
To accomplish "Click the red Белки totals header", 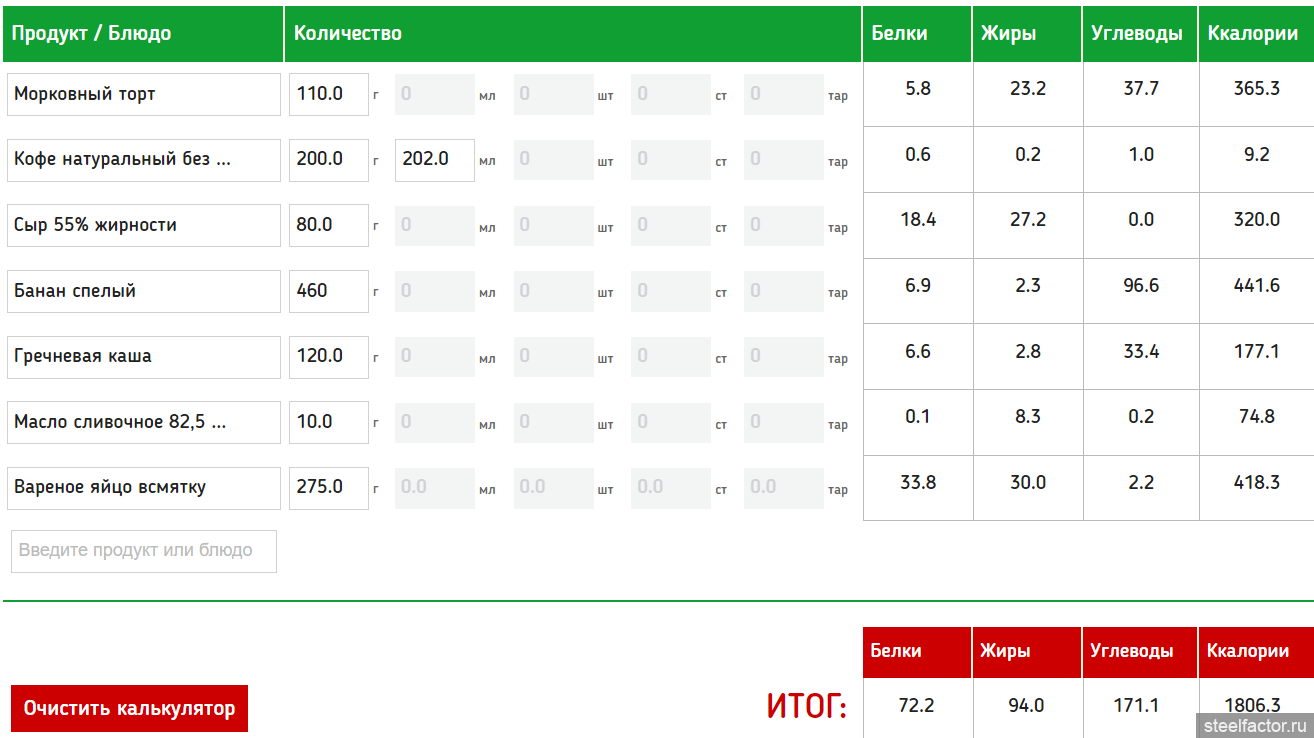I will coord(917,652).
